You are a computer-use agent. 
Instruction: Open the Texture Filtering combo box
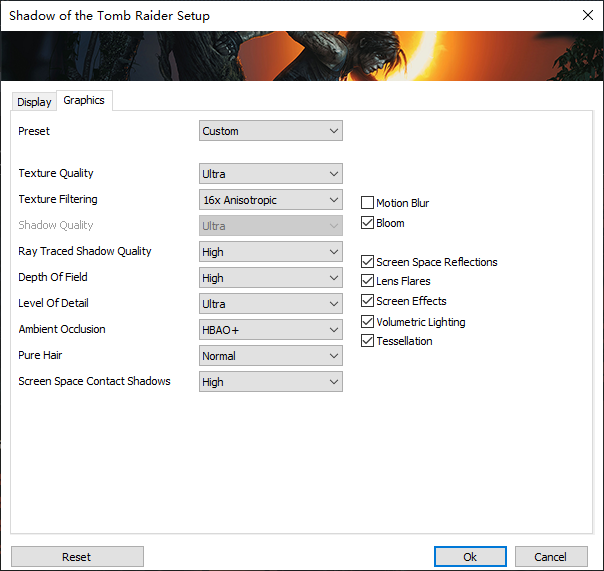click(x=270, y=200)
